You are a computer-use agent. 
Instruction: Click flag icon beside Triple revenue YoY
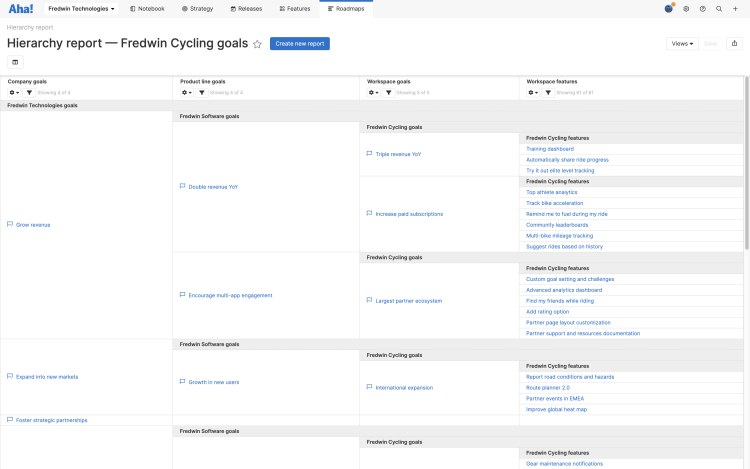(369, 154)
